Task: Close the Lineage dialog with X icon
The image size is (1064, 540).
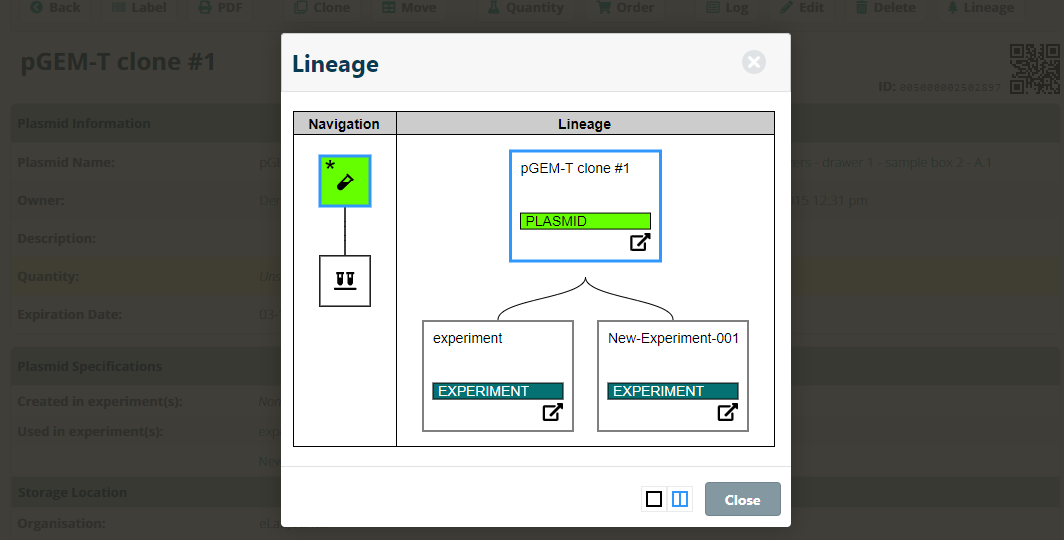Action: point(754,62)
